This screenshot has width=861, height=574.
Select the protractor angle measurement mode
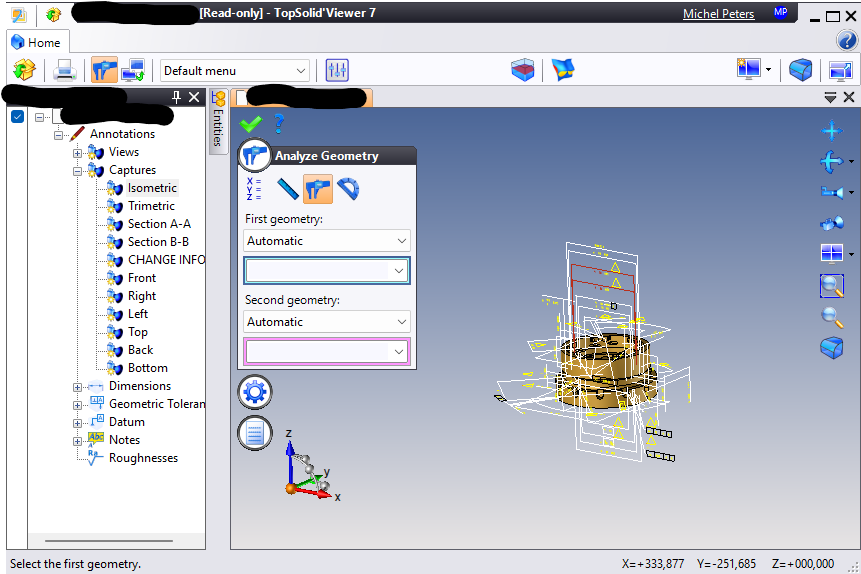(348, 189)
